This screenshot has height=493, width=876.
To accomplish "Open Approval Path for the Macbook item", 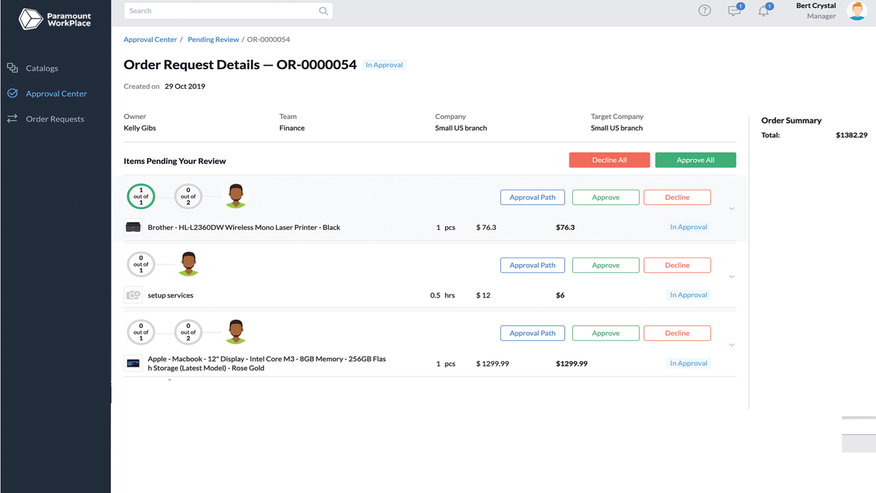I will pyautogui.click(x=532, y=333).
